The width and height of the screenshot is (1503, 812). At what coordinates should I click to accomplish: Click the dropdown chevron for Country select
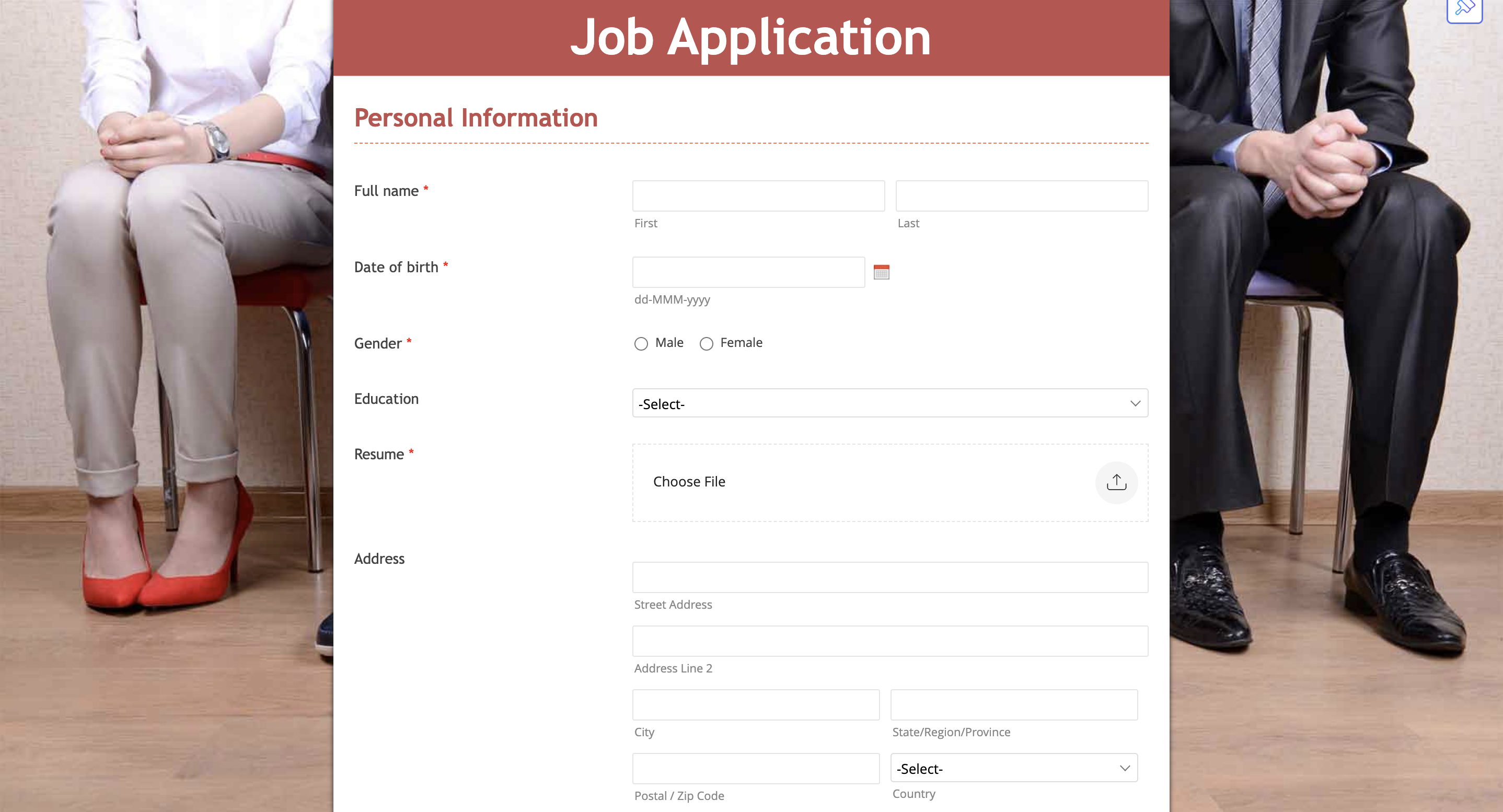coord(1128,768)
